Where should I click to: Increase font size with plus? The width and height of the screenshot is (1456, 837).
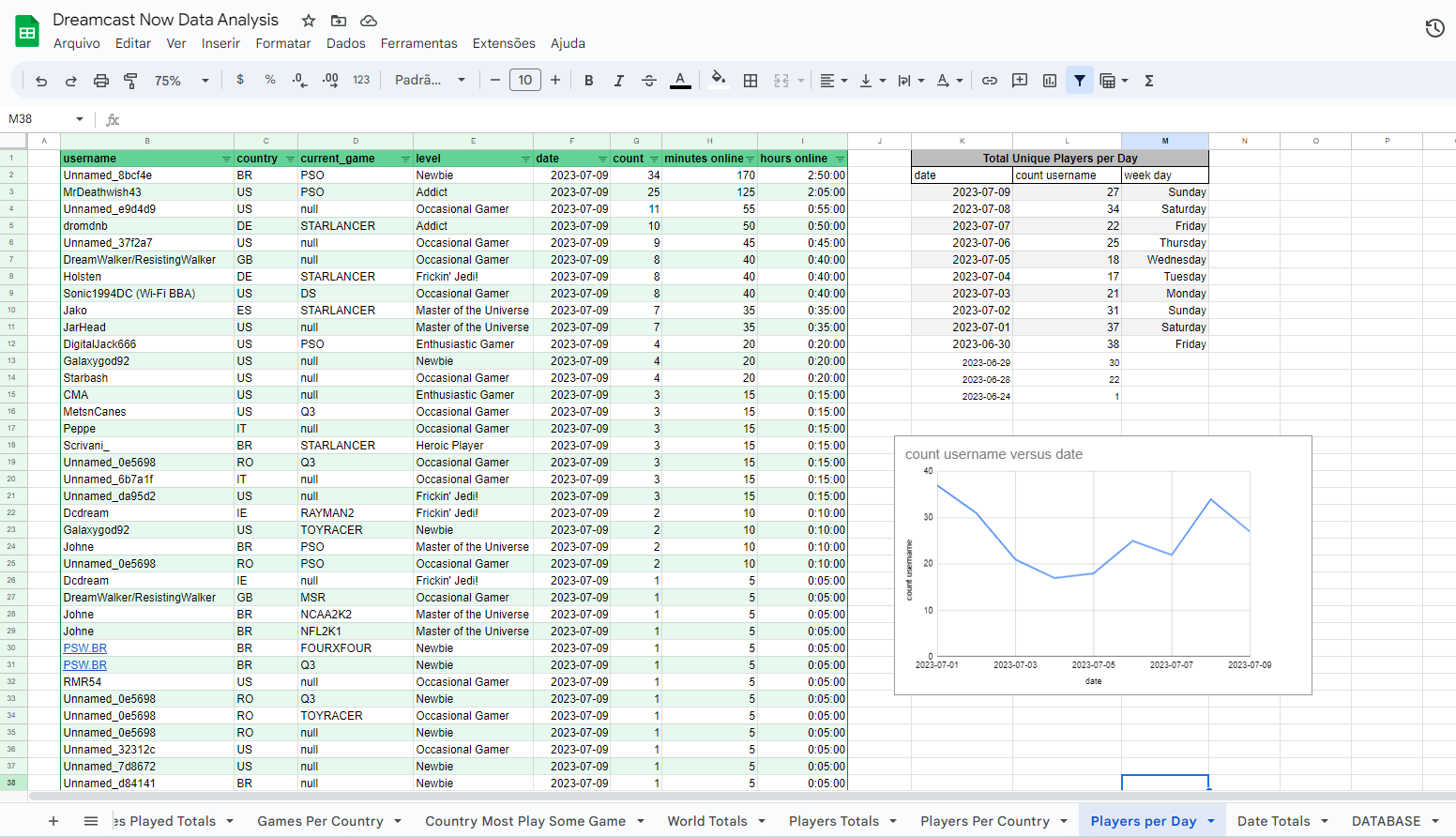(555, 81)
